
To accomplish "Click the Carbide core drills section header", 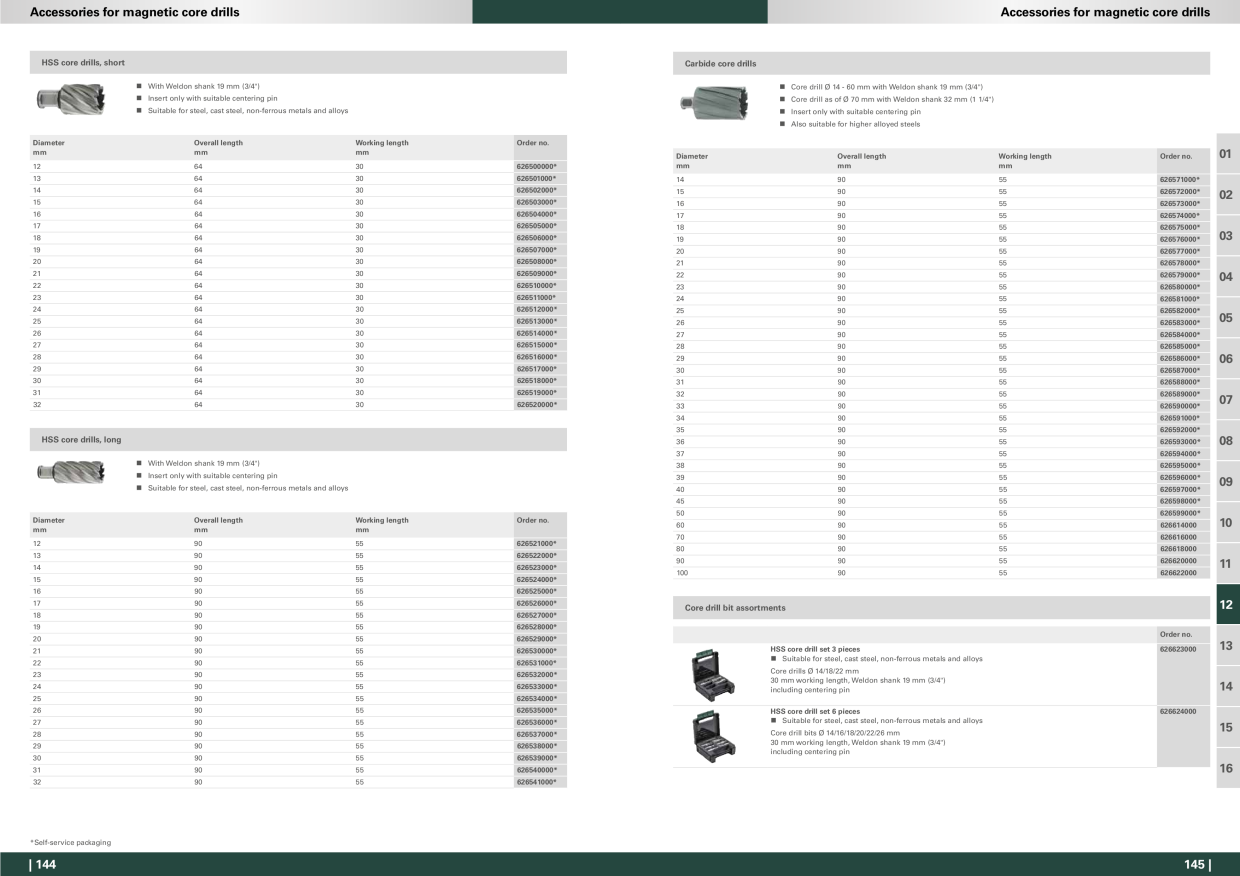I will tap(941, 63).
